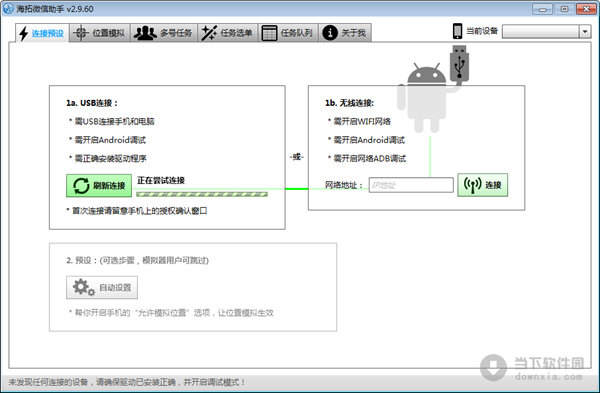Click the 1a. USB连接 heading
The image size is (600, 393).
click(x=92, y=103)
